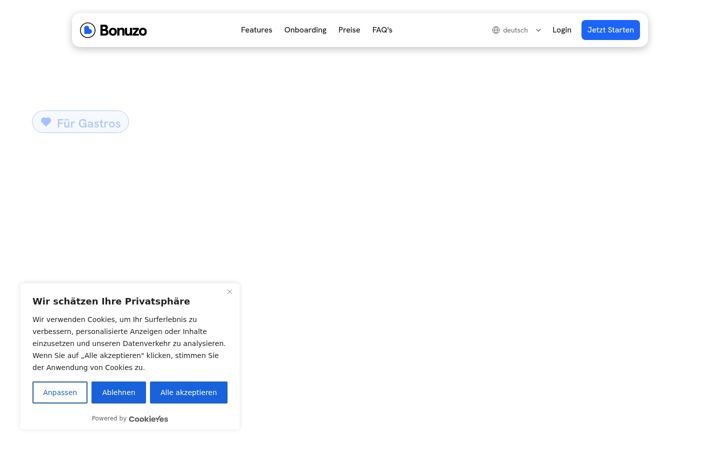Click the Jetzt Starten button
The width and height of the screenshot is (720, 450).
(610, 30)
